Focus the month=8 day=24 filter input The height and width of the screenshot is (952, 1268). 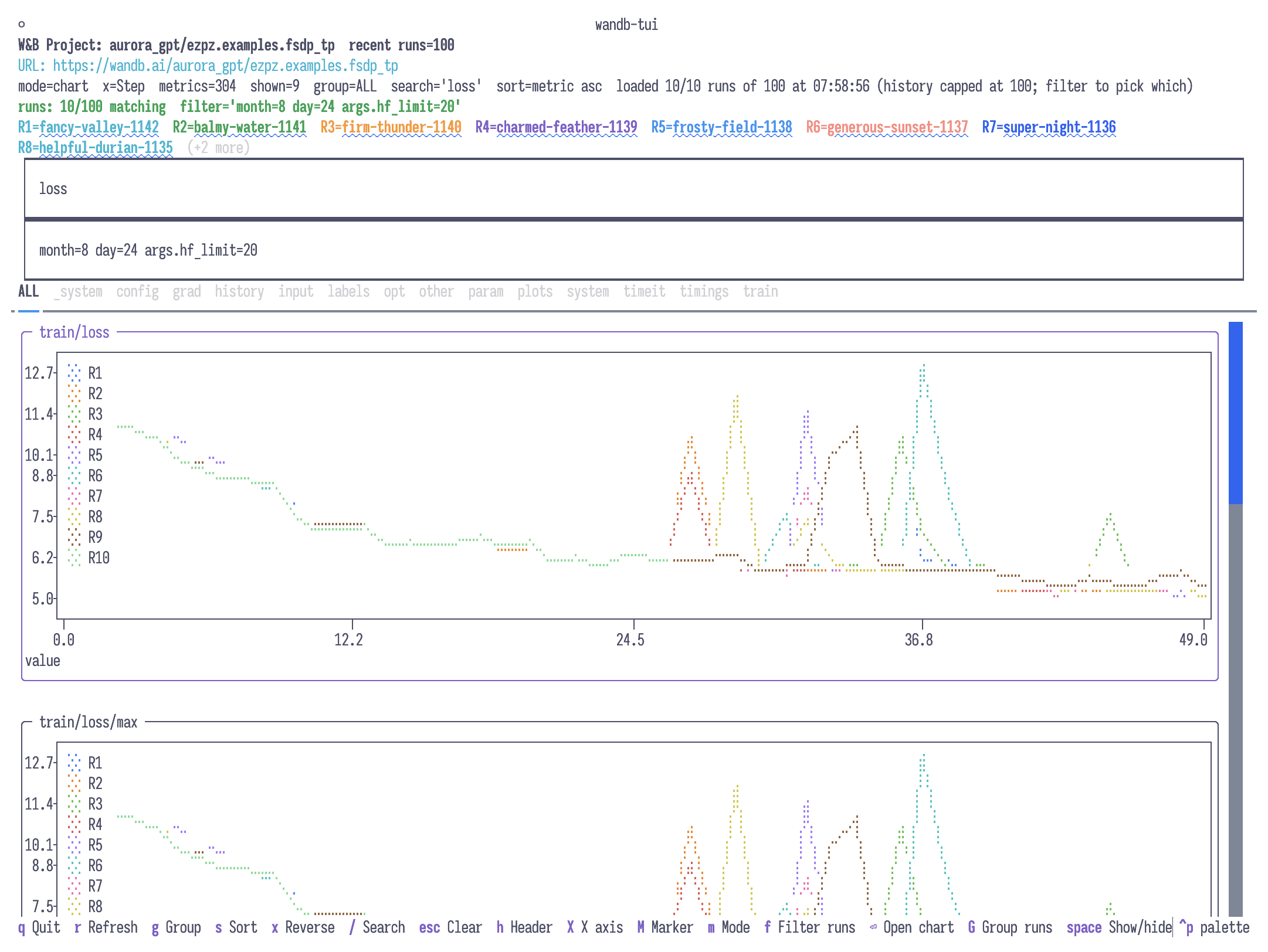pos(634,250)
